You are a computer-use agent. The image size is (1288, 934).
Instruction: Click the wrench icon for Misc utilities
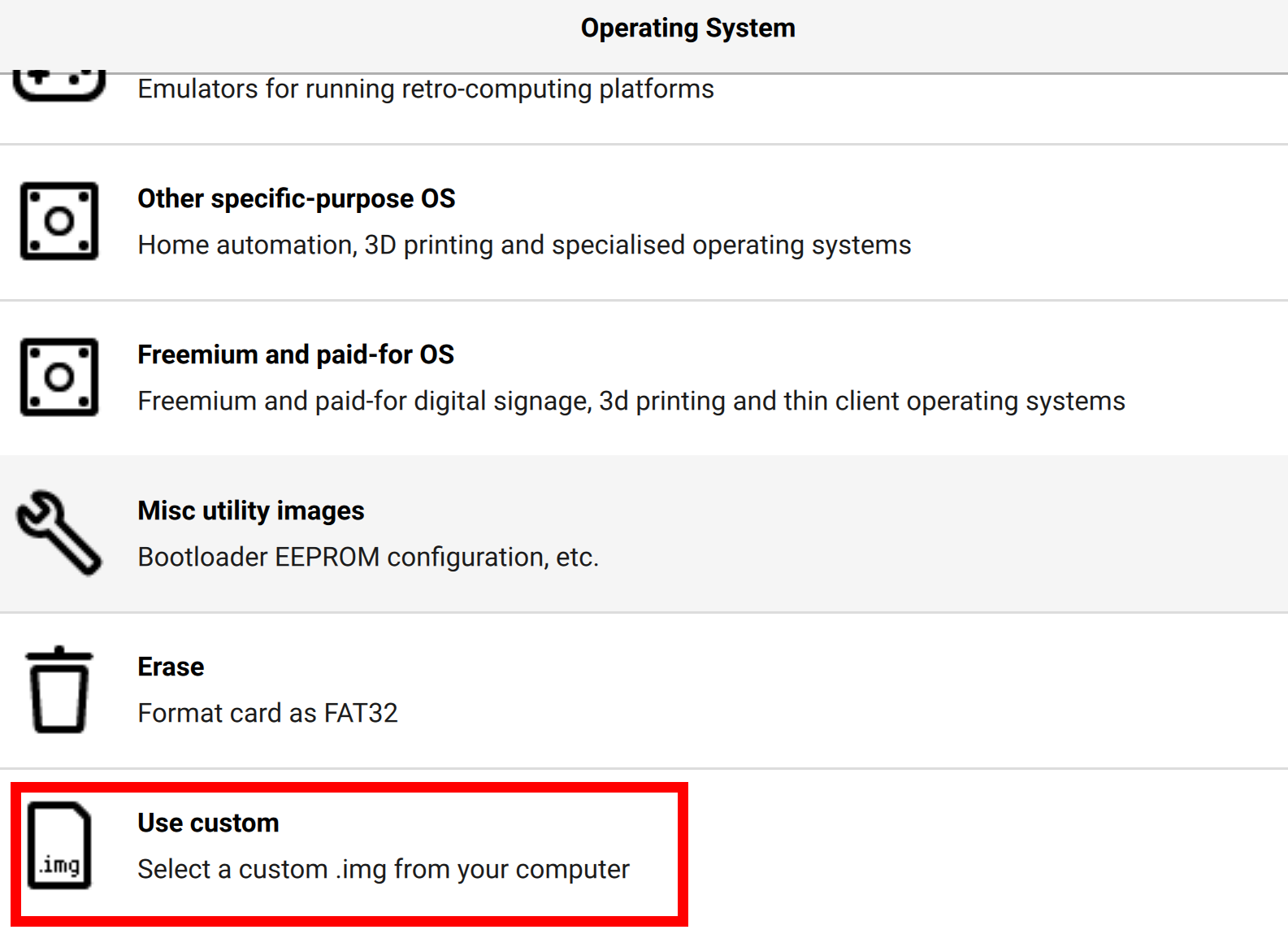click(x=59, y=533)
